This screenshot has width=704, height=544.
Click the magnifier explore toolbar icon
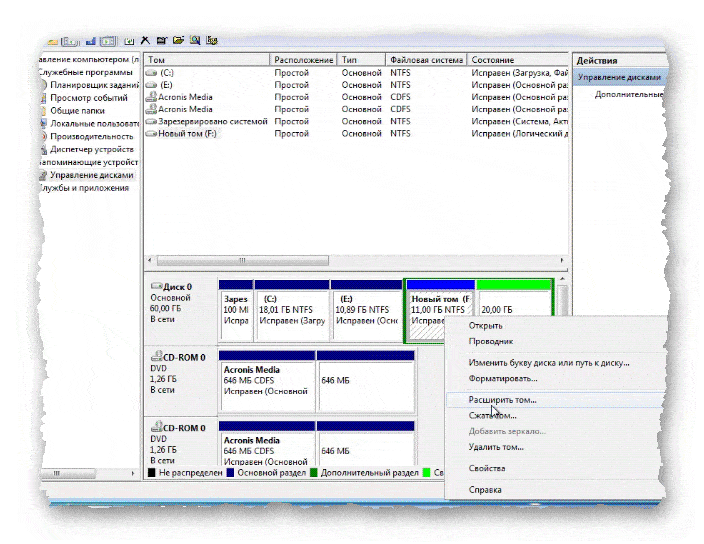(195, 40)
